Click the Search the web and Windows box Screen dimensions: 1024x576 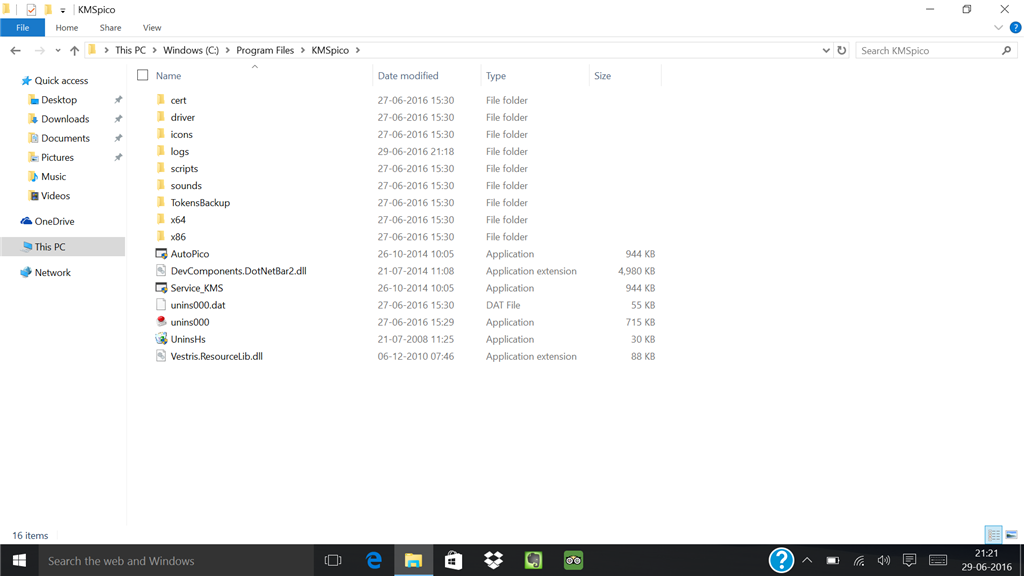(x=176, y=560)
